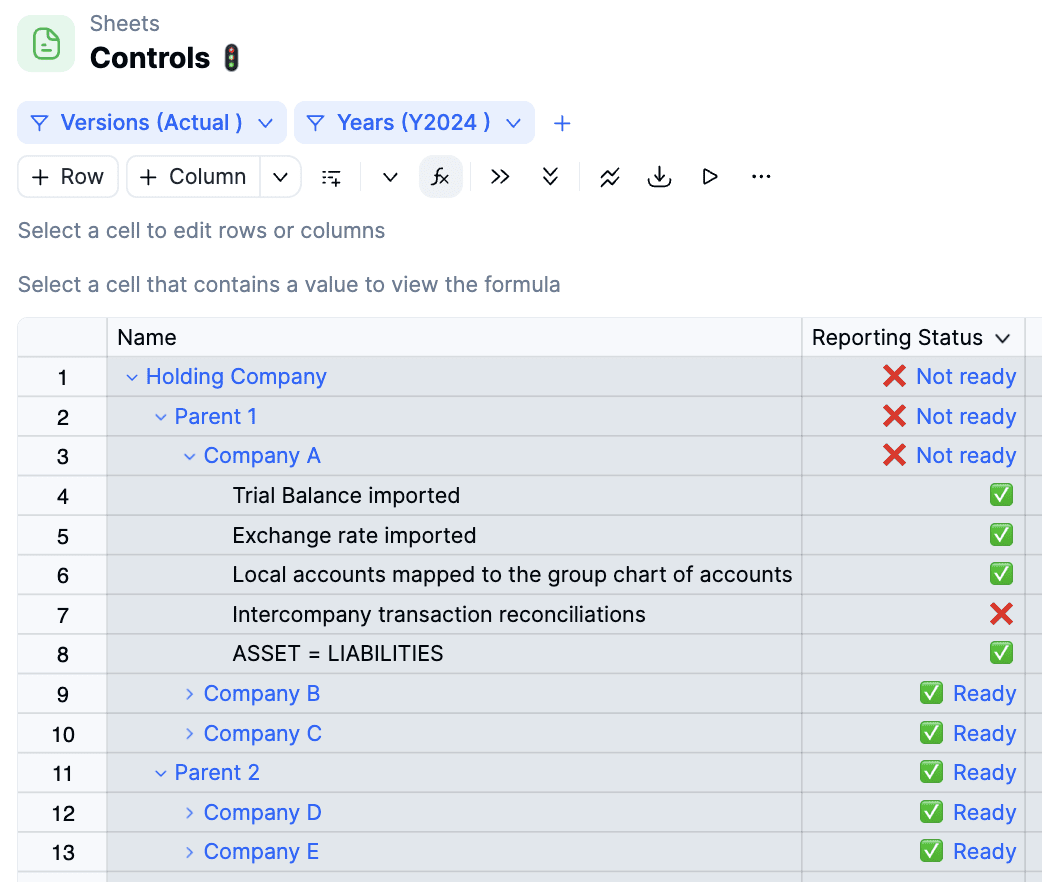Click the + Row button
Image resolution: width=1042 pixels, height=882 pixels.
click(68, 177)
